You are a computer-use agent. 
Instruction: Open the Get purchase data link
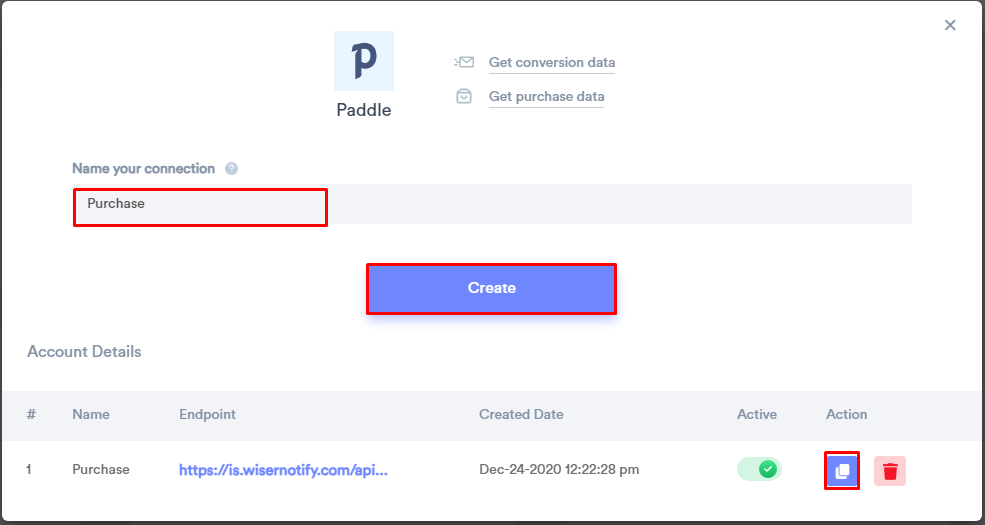coord(547,96)
